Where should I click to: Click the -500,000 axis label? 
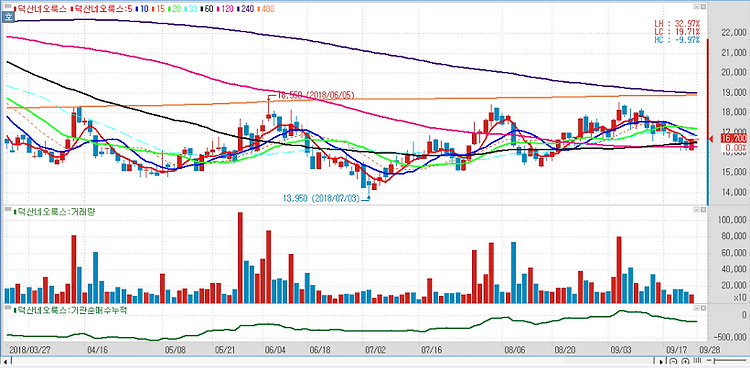click(x=731, y=336)
